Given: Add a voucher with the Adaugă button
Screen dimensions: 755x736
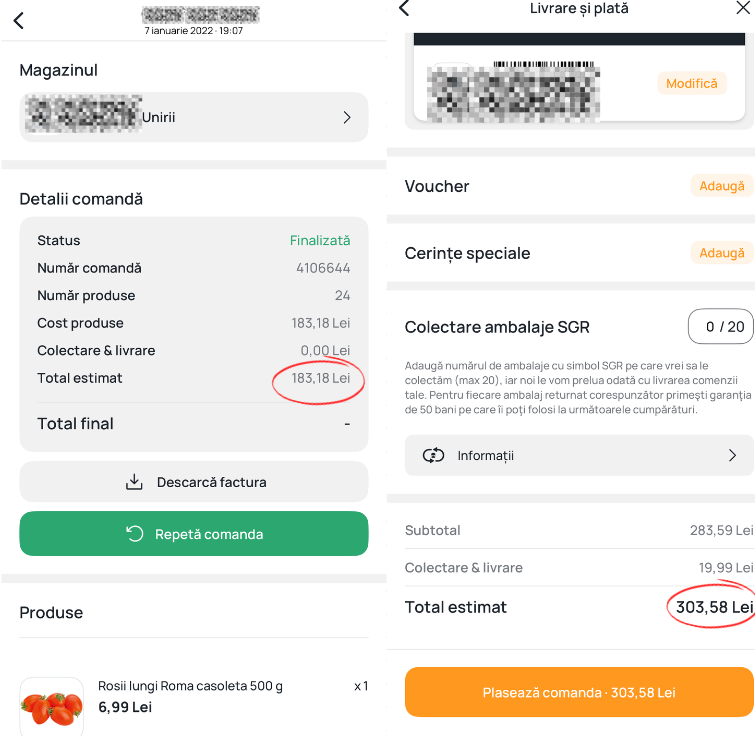Looking at the screenshot, I should 721,186.
